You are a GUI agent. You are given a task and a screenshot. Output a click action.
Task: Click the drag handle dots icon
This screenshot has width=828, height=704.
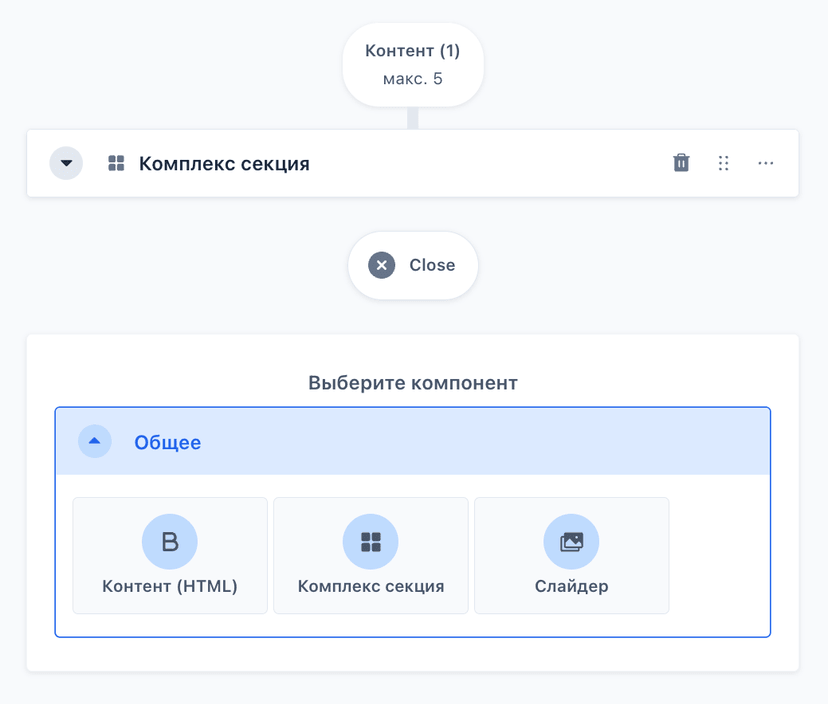click(x=723, y=163)
